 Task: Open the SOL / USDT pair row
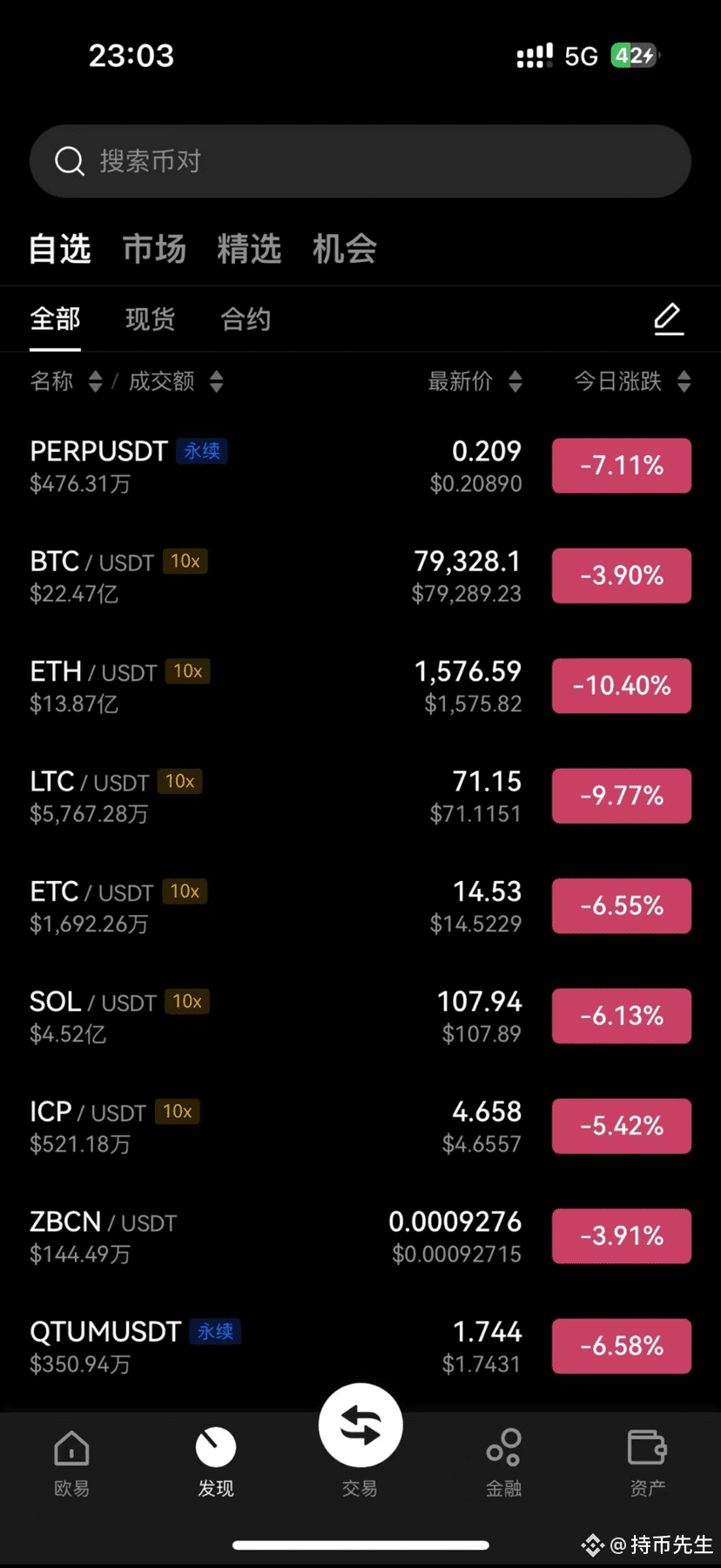click(x=360, y=1016)
